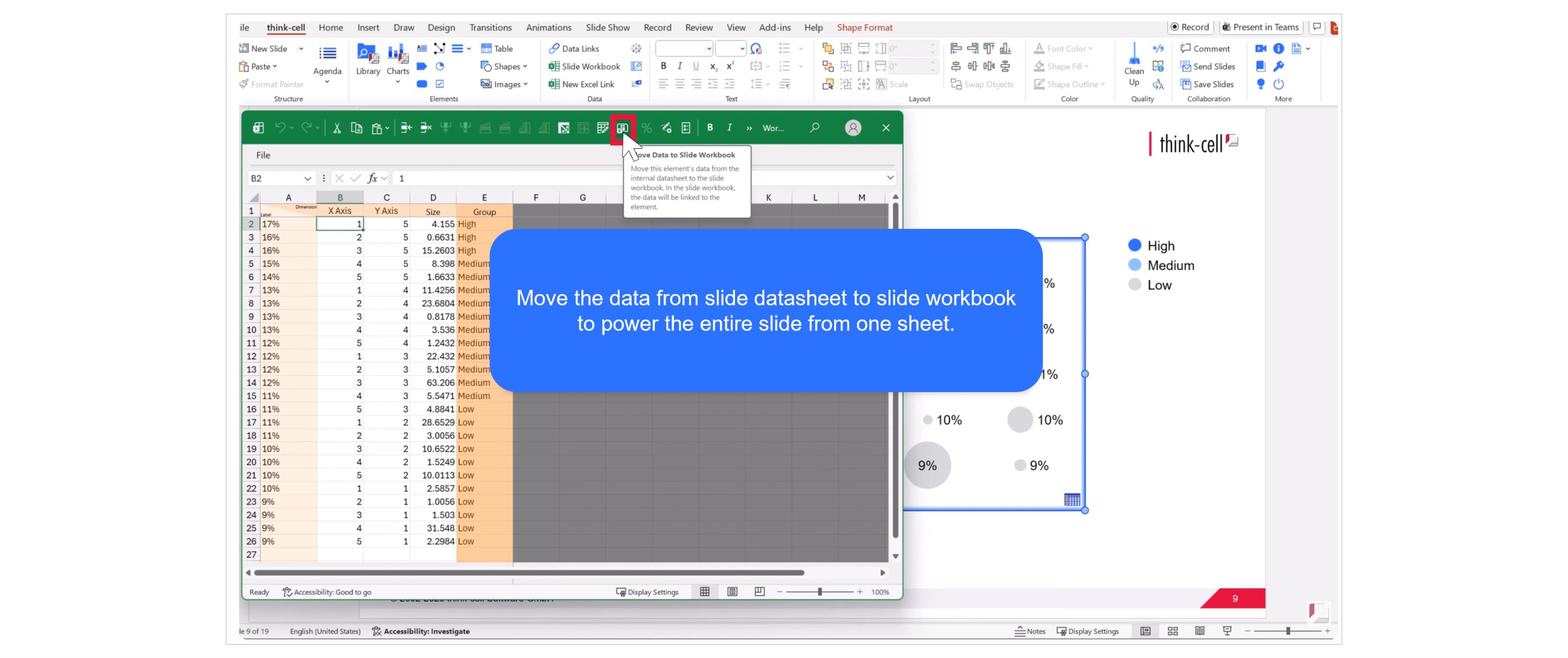Switch PowerPoint to Slide Sorter view
The width and height of the screenshot is (1568, 658).
tap(1172, 631)
